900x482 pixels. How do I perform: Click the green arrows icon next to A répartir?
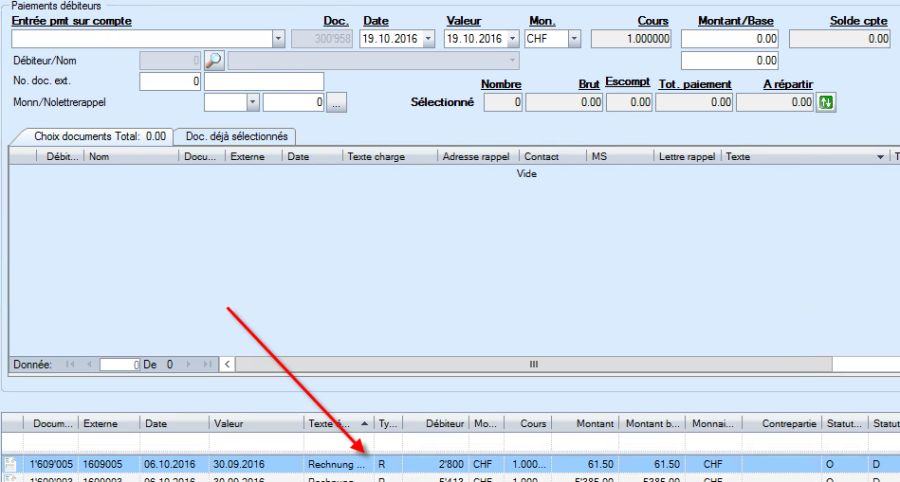pos(825,102)
